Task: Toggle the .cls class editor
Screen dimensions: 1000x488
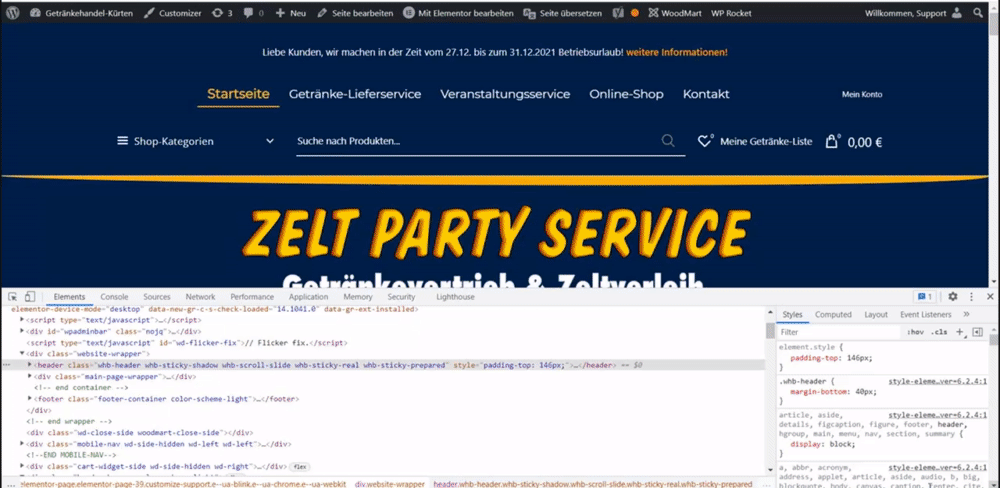Action: [x=939, y=332]
